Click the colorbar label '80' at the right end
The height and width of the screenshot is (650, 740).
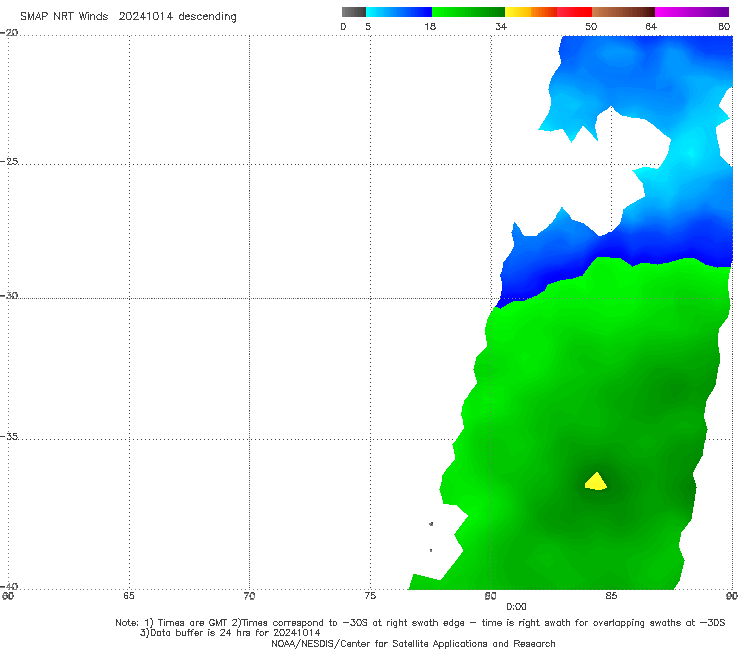tap(724, 27)
